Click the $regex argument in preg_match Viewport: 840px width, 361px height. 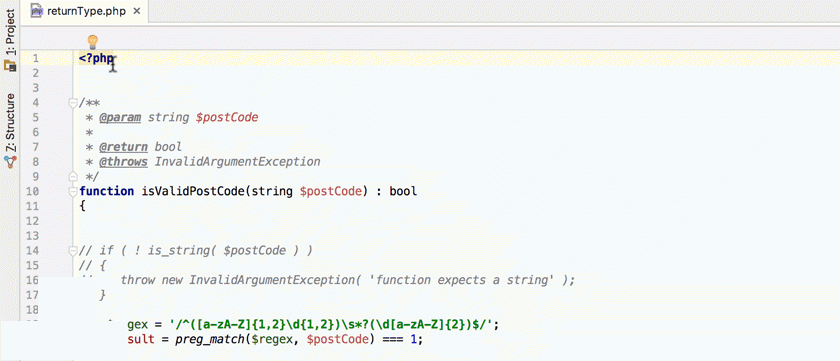click(272, 340)
